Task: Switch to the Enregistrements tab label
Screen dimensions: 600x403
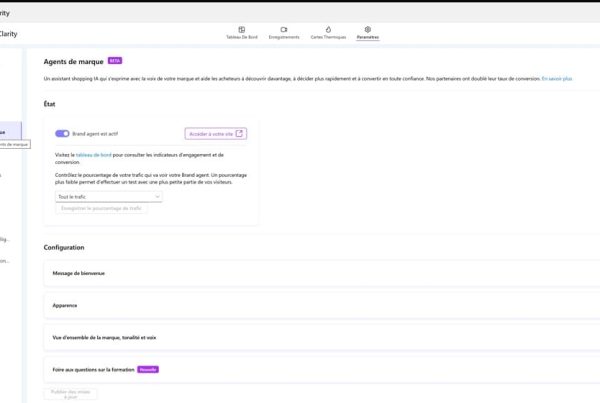Action: tap(284, 37)
